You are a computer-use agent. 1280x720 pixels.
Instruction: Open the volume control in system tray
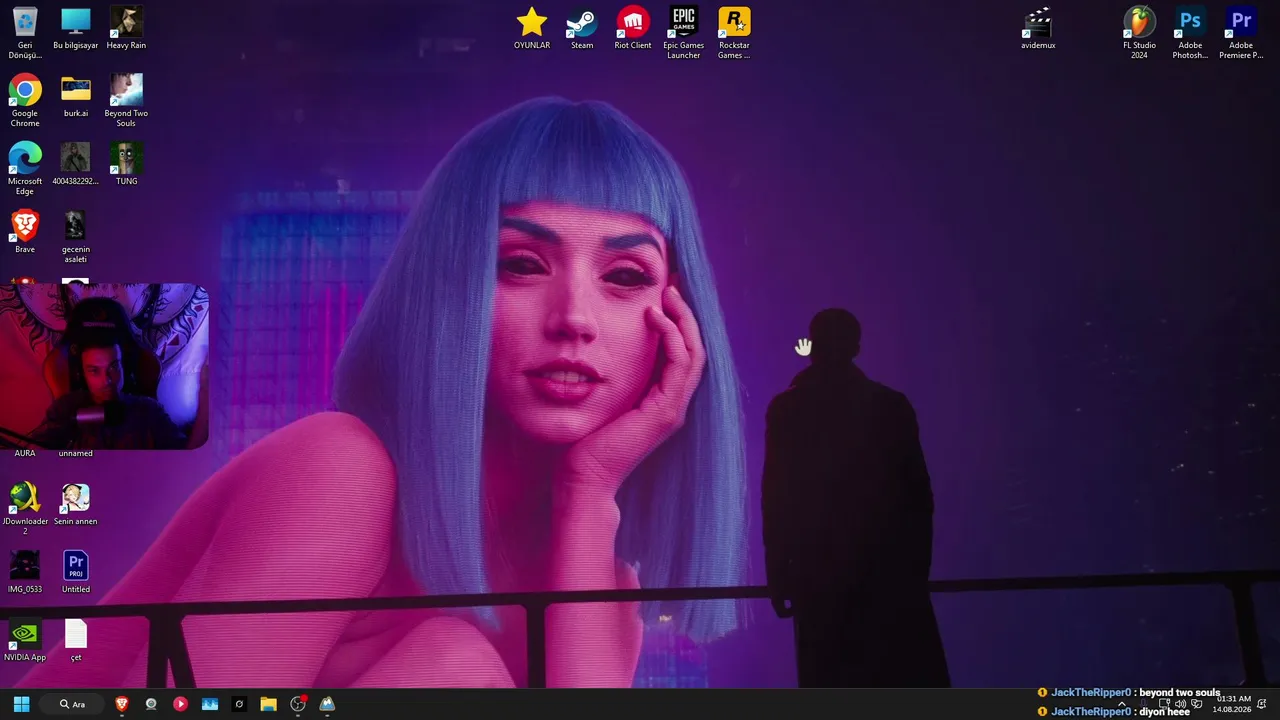pos(1181,704)
